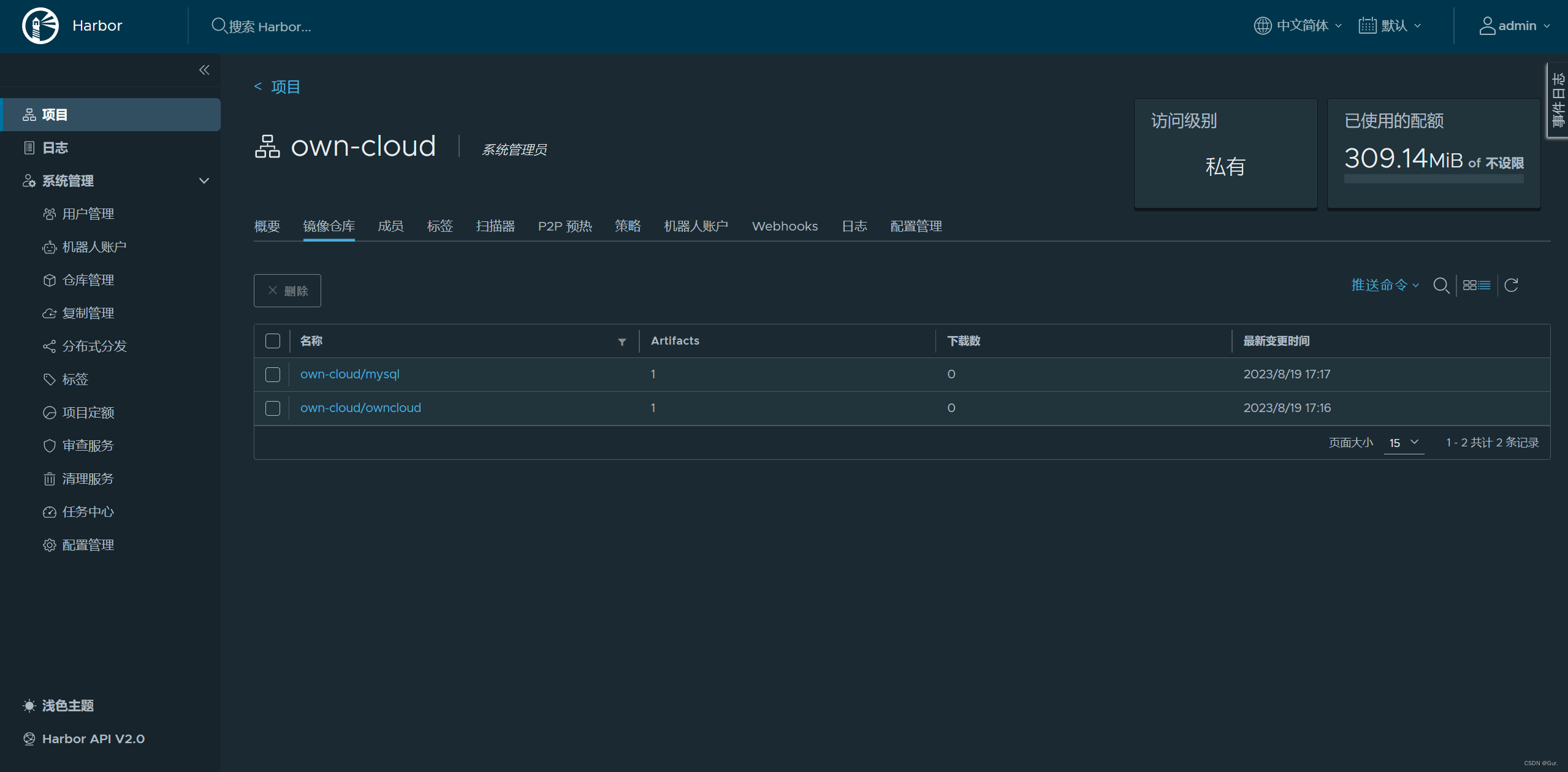Click the globe language icon
This screenshot has height=772, width=1568.
(1262, 26)
